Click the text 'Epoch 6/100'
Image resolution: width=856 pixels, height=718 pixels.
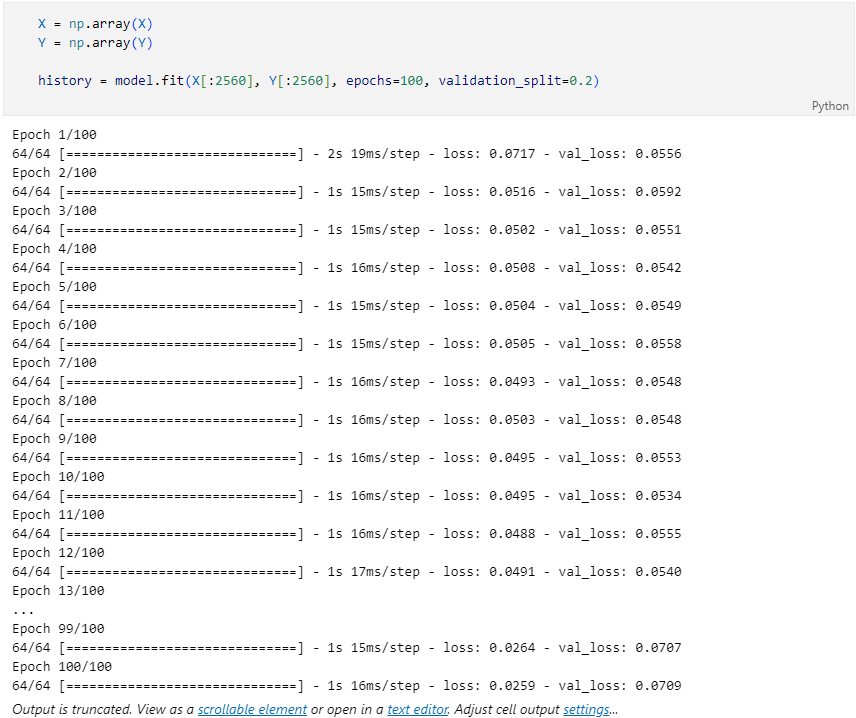tap(55, 324)
